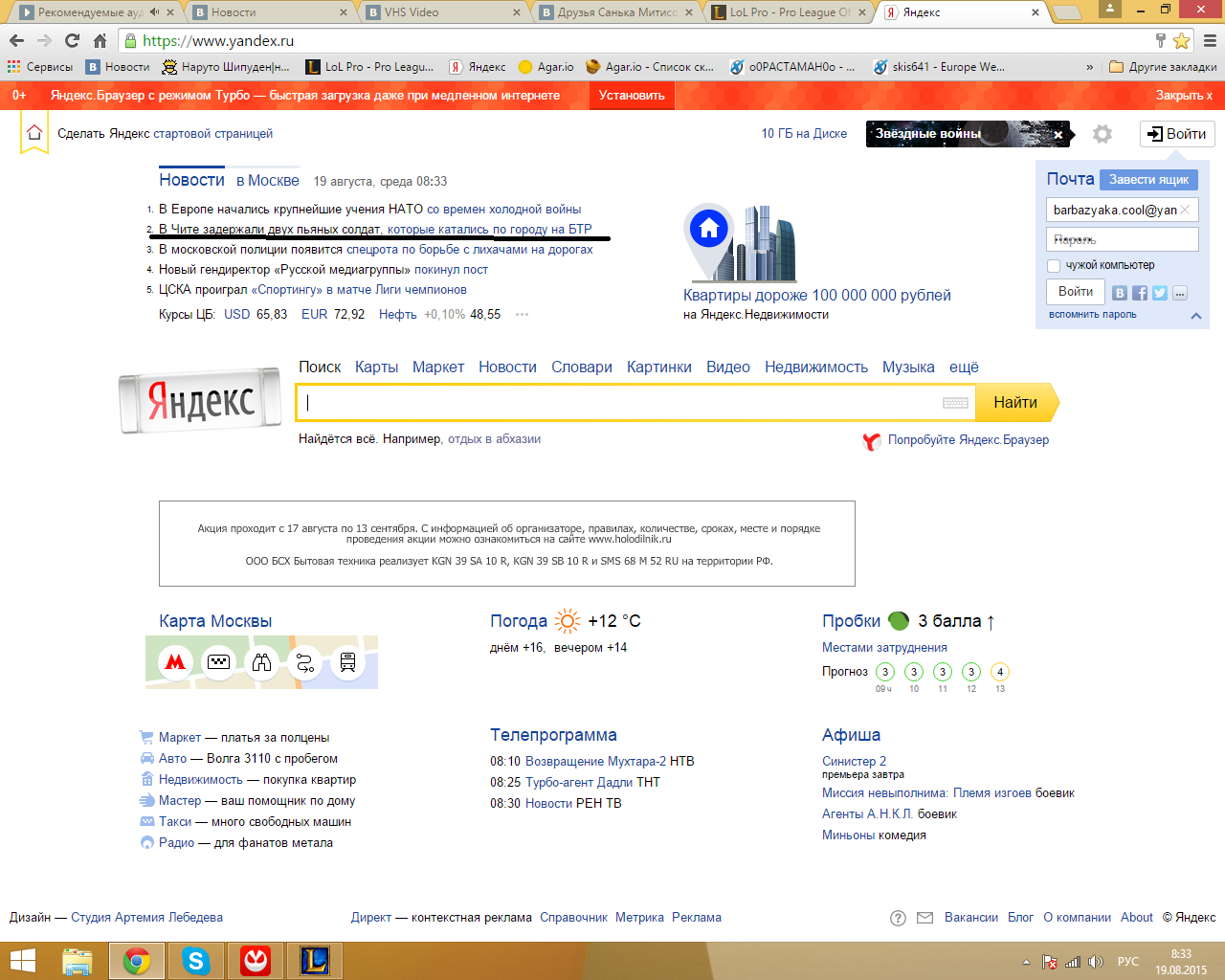
Task: Click the home icon to set start page
Action: [x=34, y=133]
